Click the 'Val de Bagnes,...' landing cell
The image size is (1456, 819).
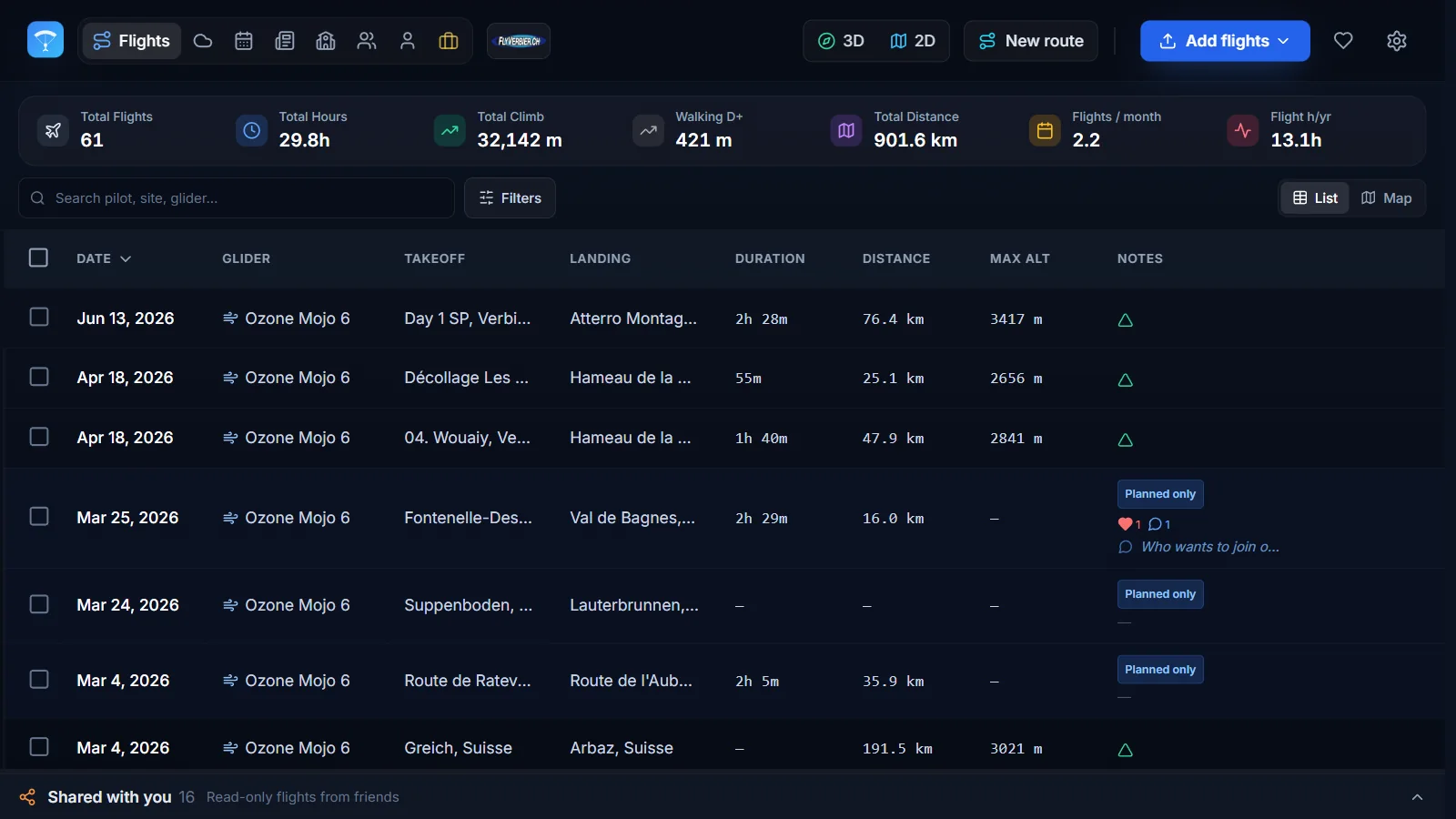point(632,518)
